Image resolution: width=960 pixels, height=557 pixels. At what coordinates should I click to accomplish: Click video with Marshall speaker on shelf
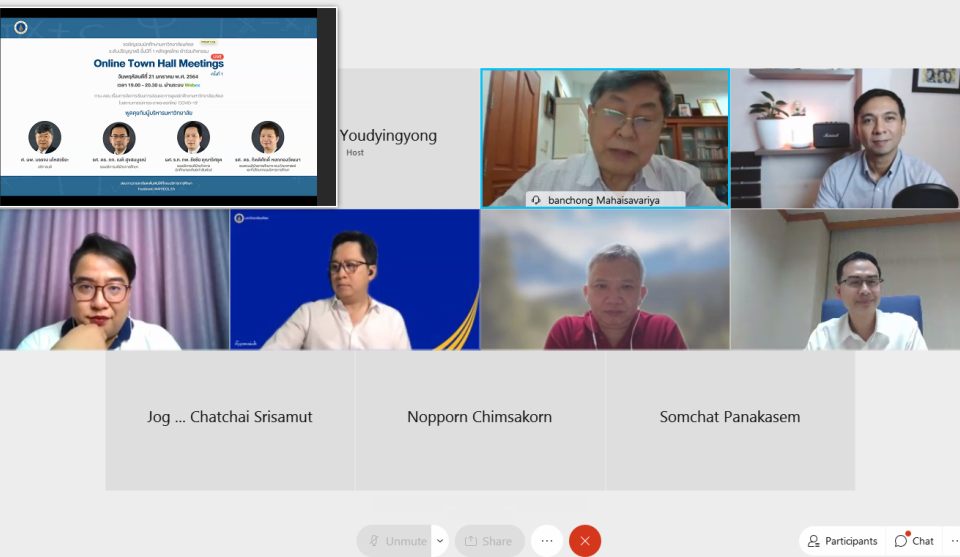coord(844,138)
